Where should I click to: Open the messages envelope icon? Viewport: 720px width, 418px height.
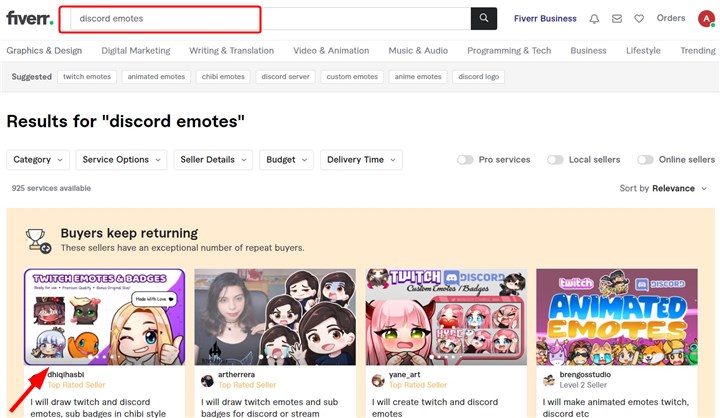coord(617,19)
